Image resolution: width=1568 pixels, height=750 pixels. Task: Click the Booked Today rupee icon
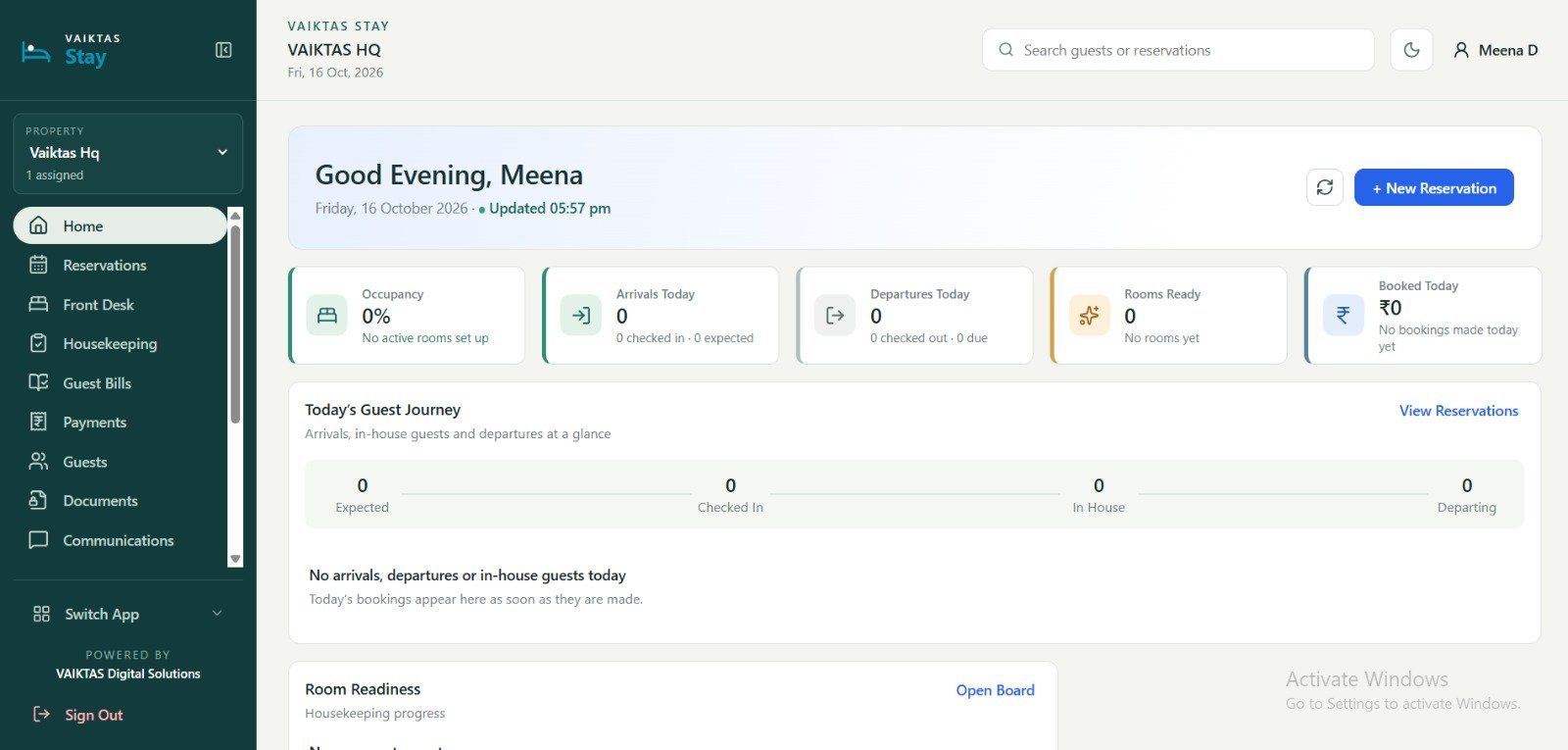point(1343,316)
